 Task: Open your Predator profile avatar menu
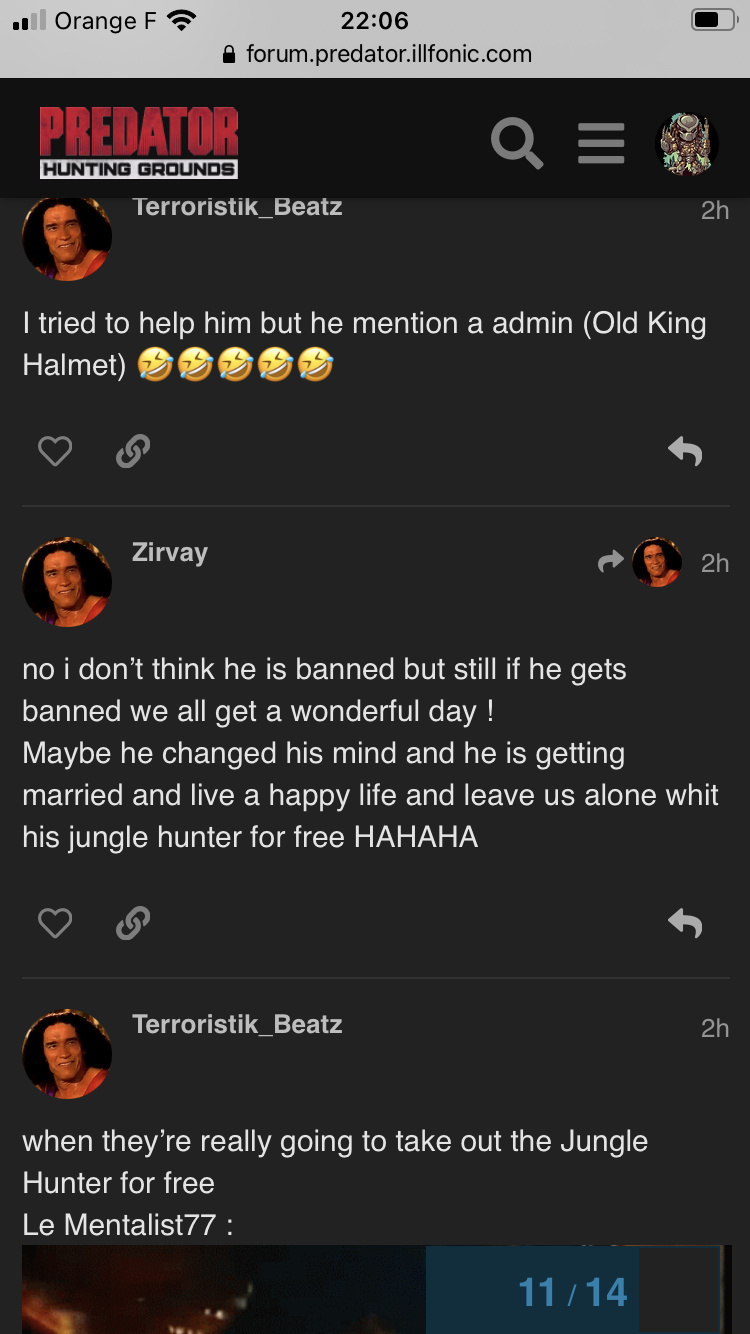(x=687, y=144)
